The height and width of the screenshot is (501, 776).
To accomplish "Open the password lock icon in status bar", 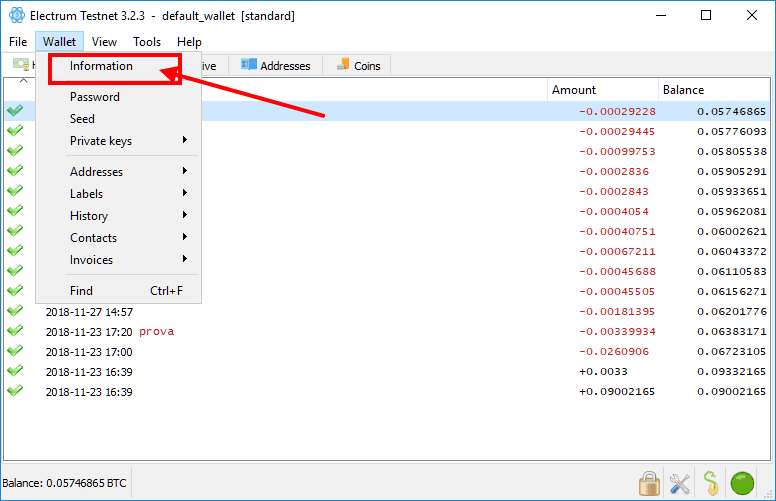I will click(649, 483).
